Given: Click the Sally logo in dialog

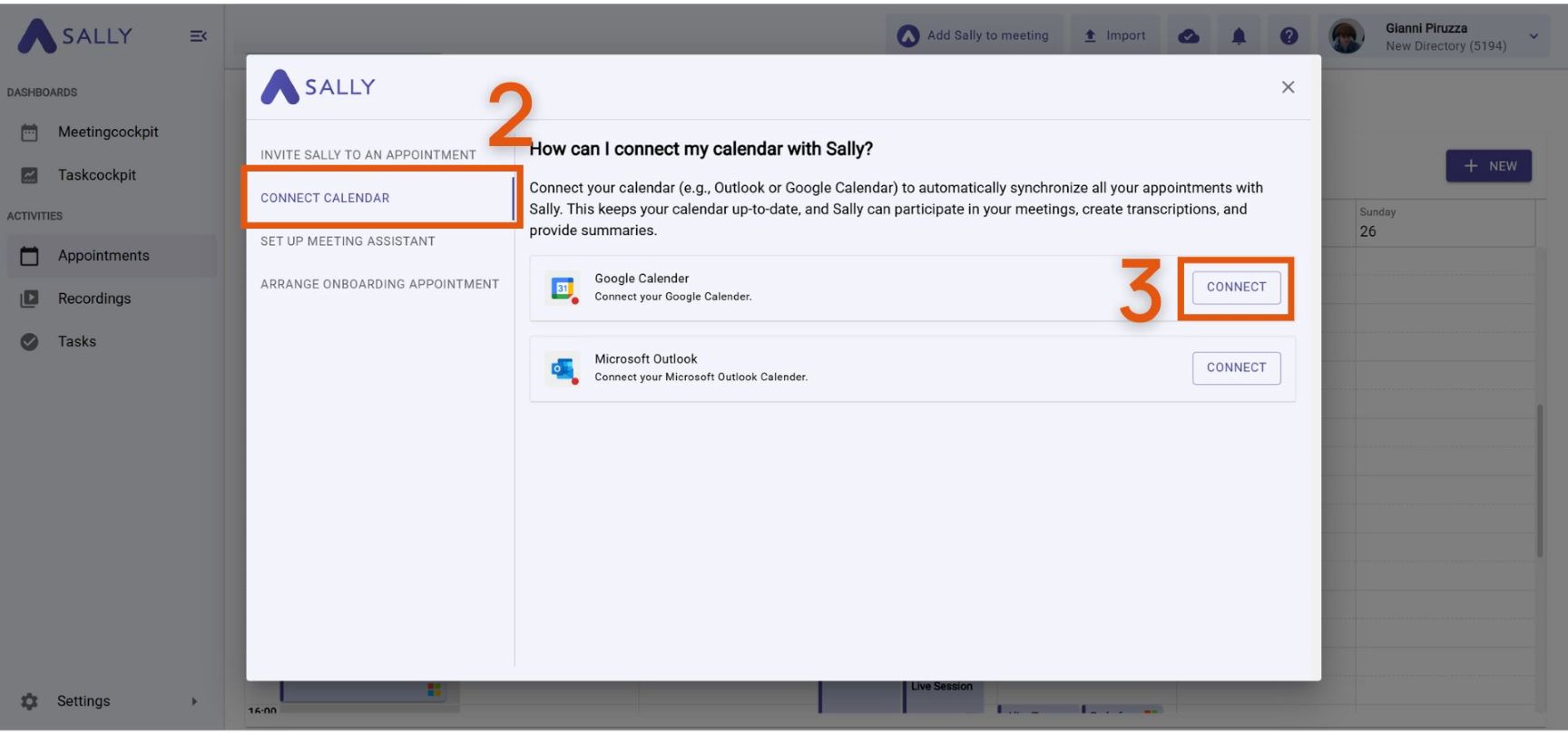Looking at the screenshot, I should click(x=318, y=87).
